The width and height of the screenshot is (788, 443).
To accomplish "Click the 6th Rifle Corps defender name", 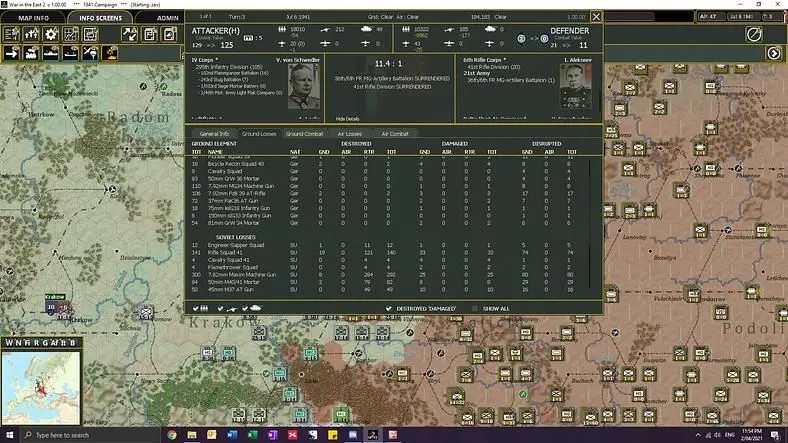I will point(482,60).
